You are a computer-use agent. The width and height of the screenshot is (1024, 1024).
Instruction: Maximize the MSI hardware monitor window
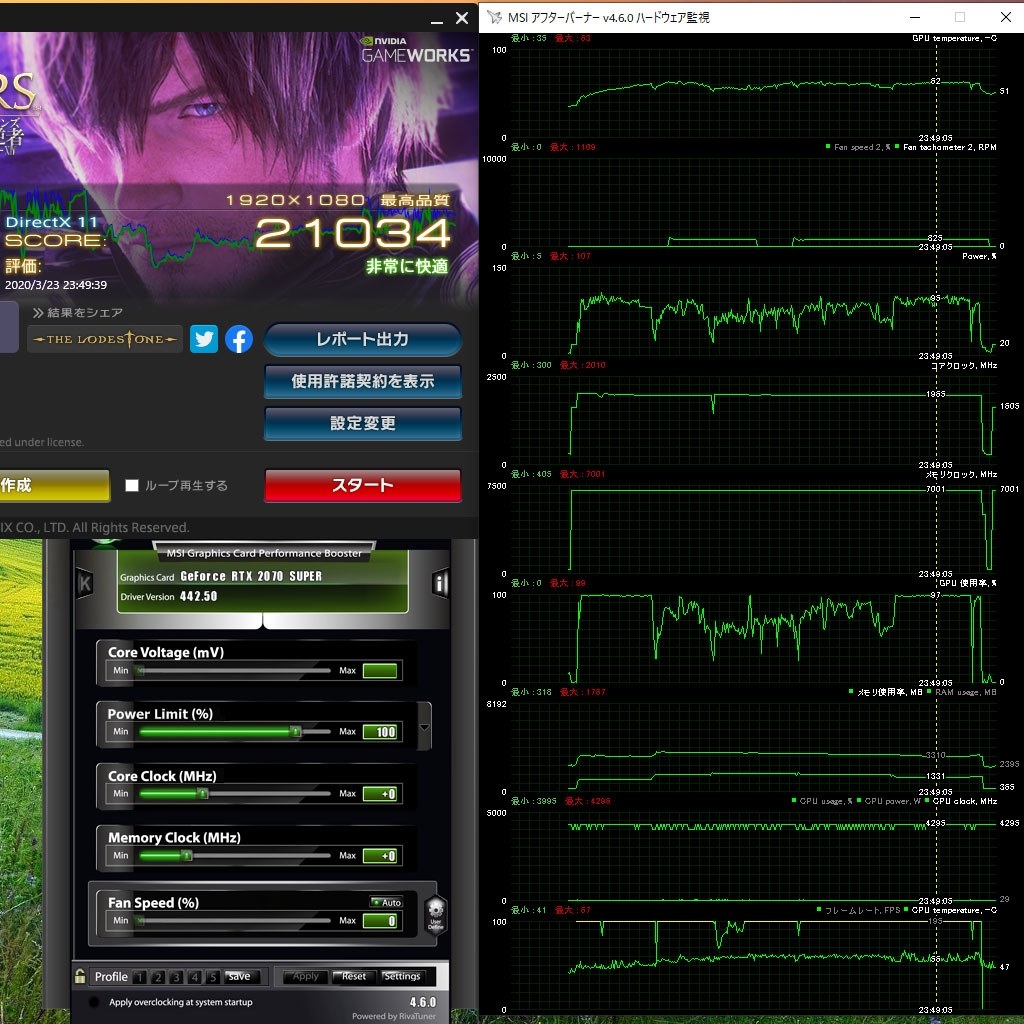click(960, 17)
